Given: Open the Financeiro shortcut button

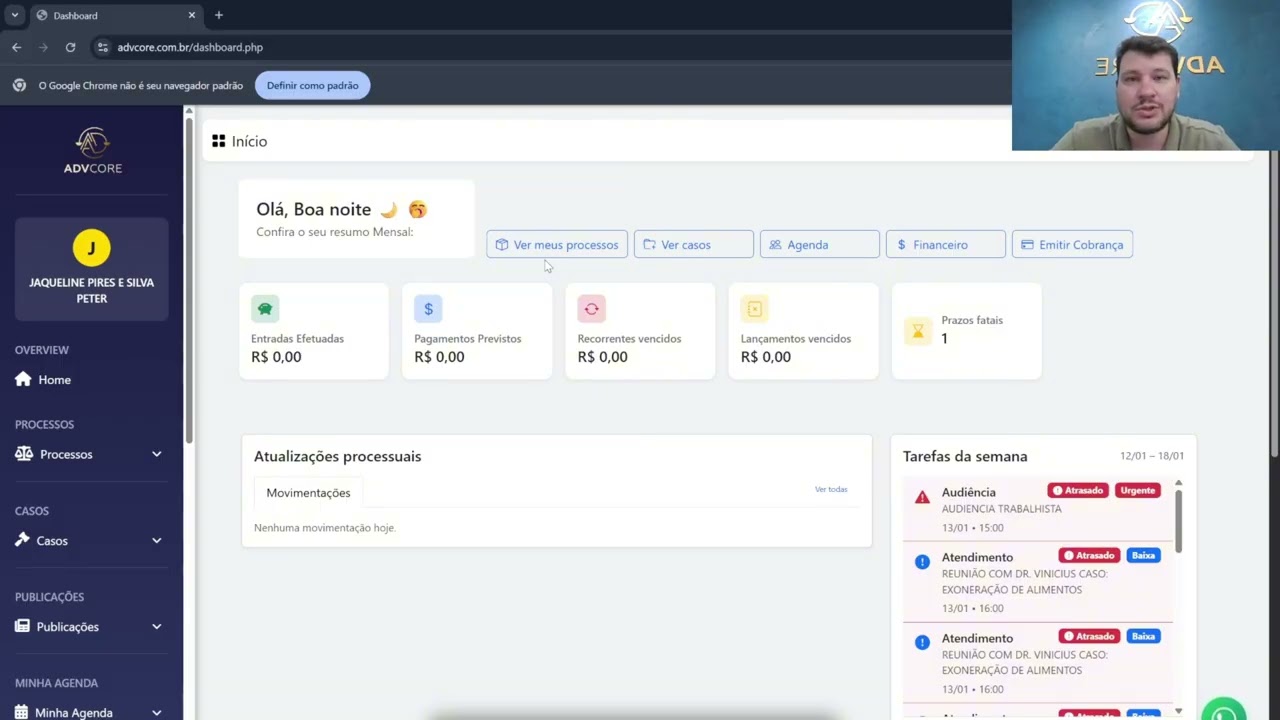Looking at the screenshot, I should tap(946, 245).
